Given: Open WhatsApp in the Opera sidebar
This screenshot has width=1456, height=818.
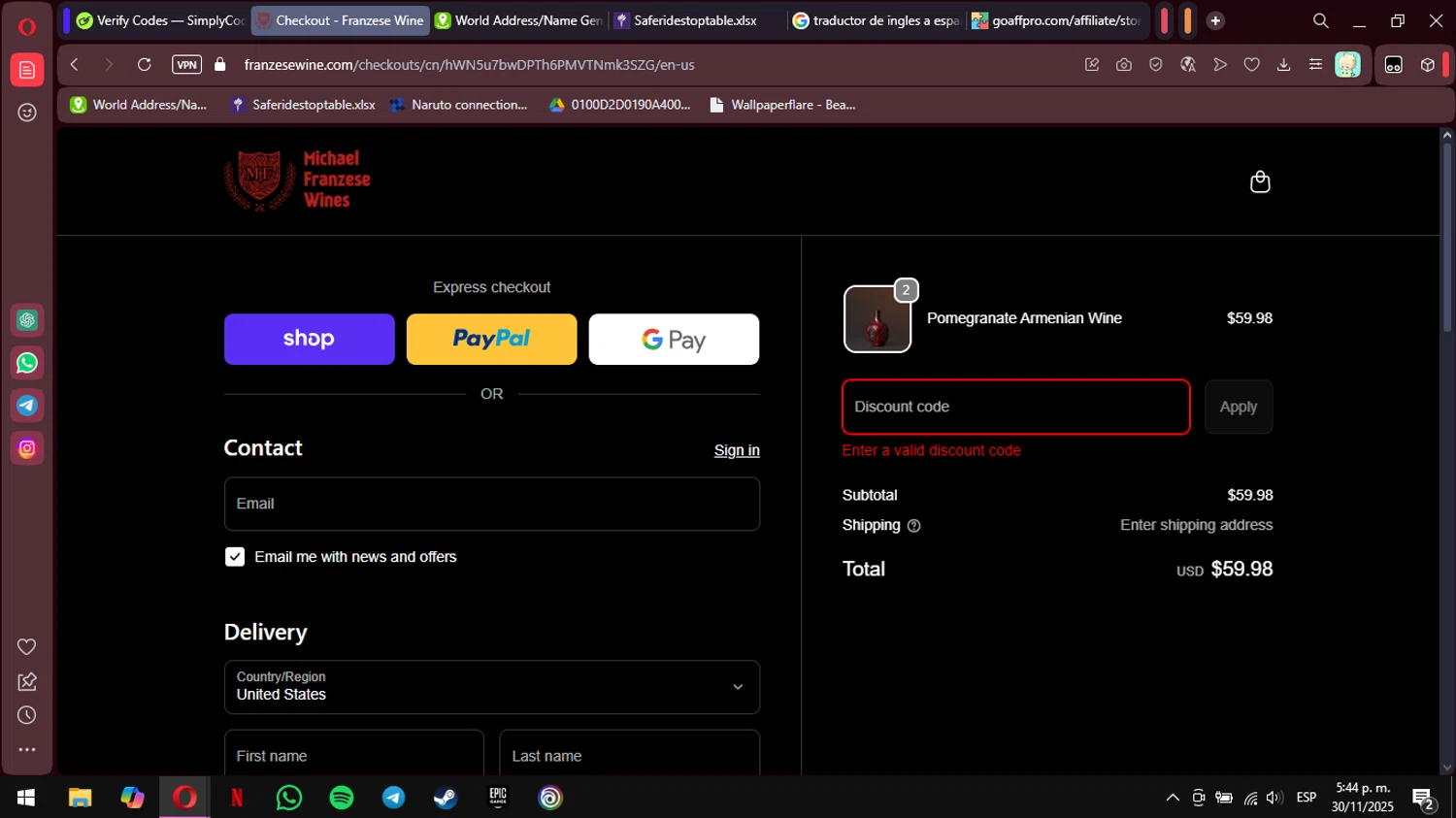Looking at the screenshot, I should pos(27,363).
